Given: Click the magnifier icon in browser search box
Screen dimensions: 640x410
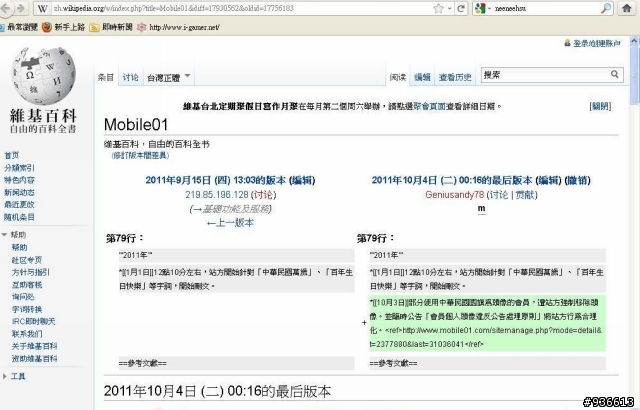Looking at the screenshot, I should pyautogui.click(x=606, y=8).
